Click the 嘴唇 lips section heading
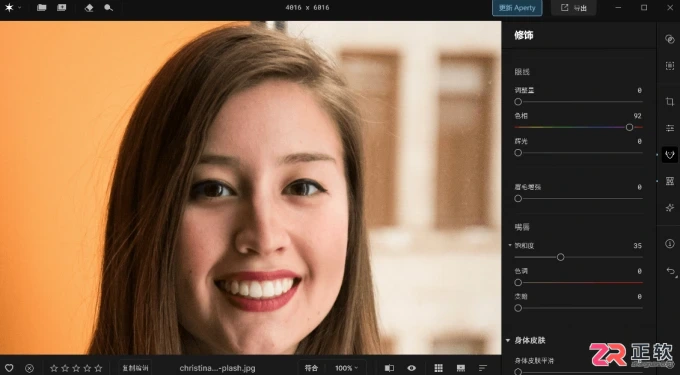Screen dimensions: 680x375 [x=522, y=227]
